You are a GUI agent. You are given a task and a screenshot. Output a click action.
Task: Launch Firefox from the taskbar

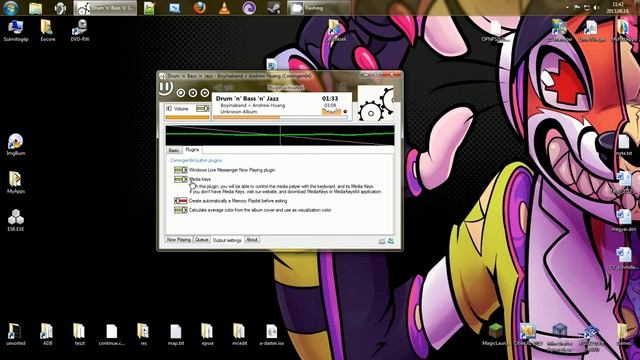pyautogui.click(x=199, y=8)
